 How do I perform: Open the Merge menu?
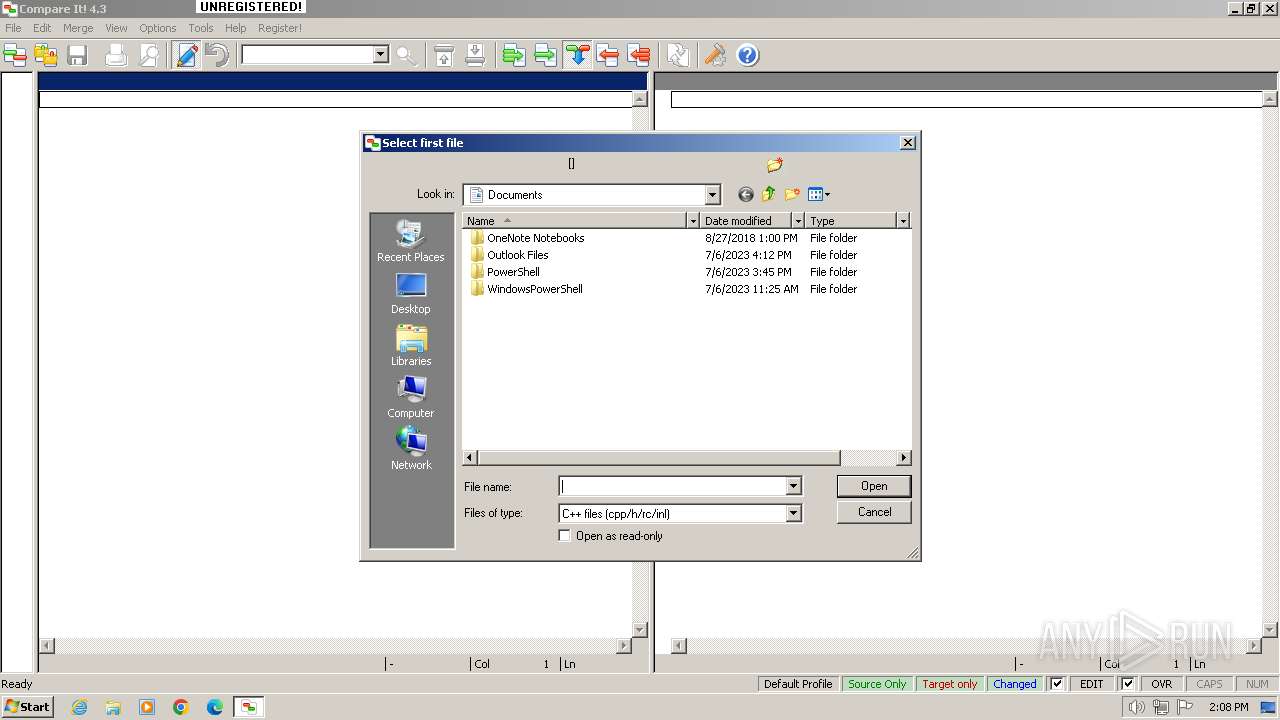coord(78,28)
